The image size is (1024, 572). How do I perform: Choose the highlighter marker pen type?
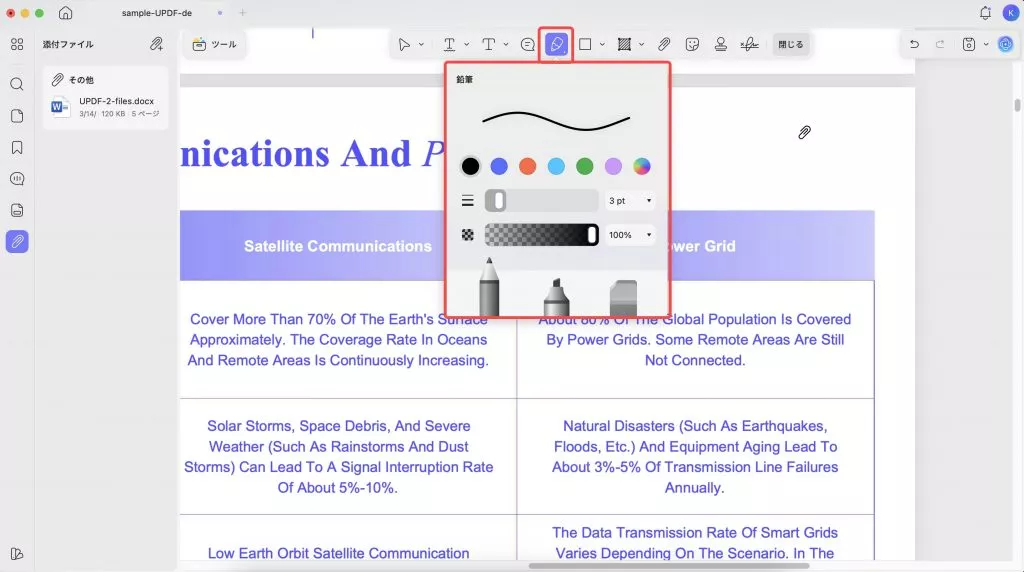point(556,296)
